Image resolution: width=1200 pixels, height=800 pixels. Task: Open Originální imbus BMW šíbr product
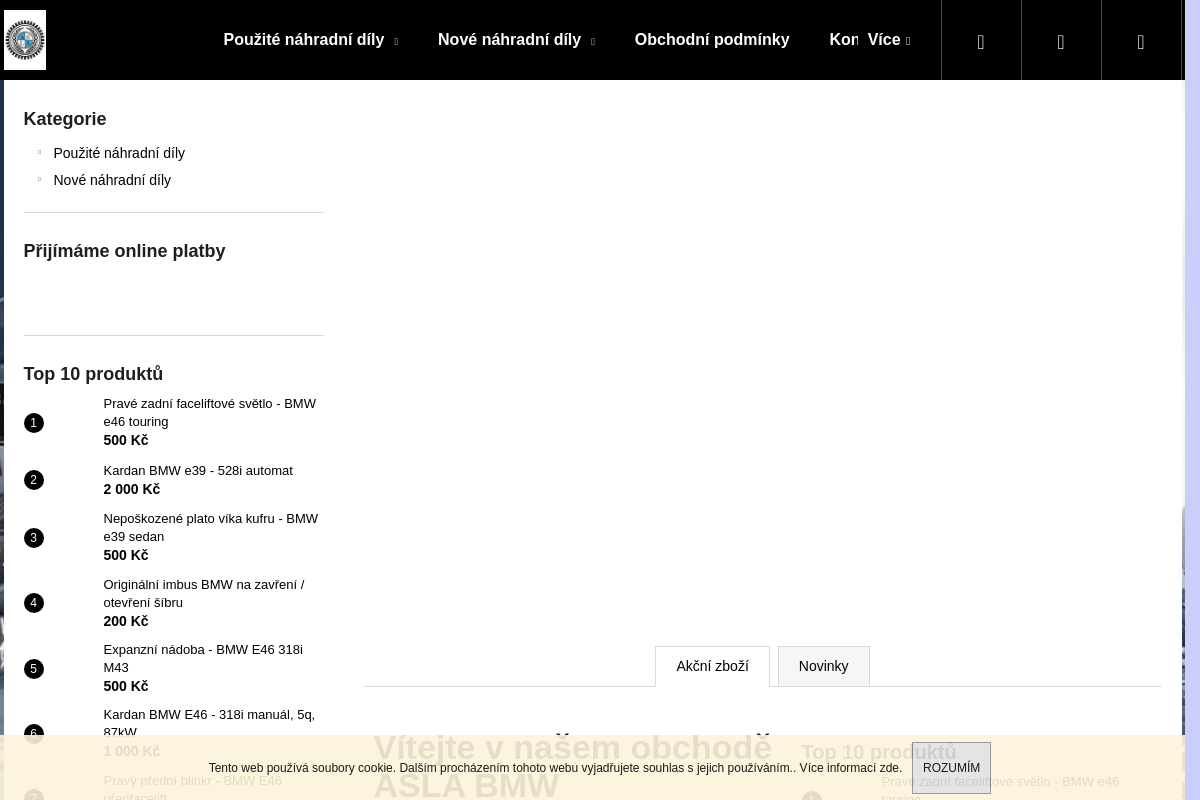coord(204,593)
